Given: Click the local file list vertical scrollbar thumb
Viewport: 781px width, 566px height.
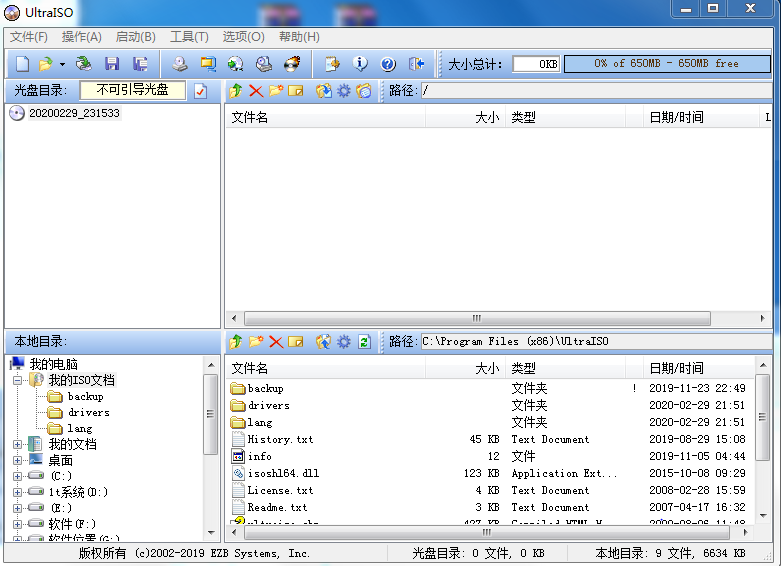Looking at the screenshot, I should point(762,417).
